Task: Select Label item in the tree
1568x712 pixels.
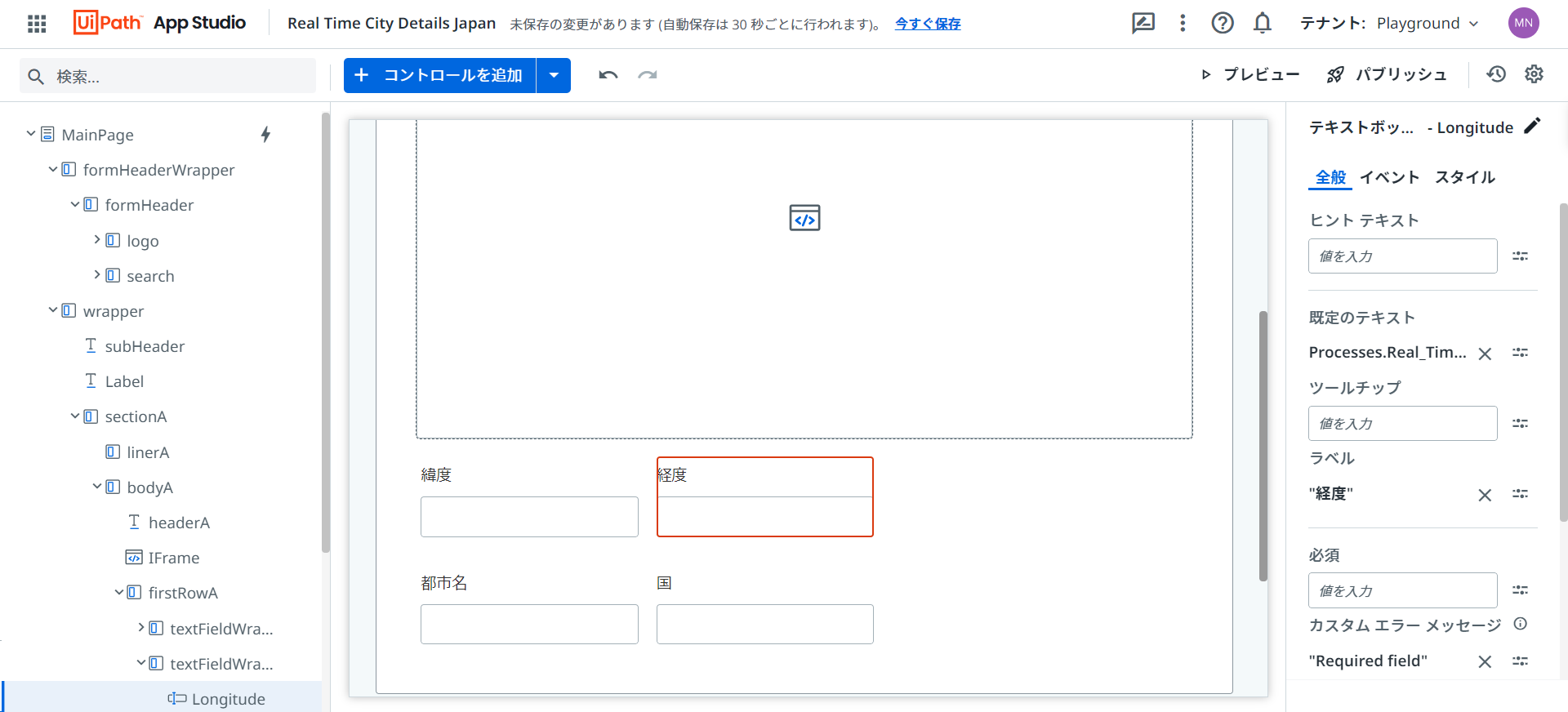Action: click(x=124, y=381)
